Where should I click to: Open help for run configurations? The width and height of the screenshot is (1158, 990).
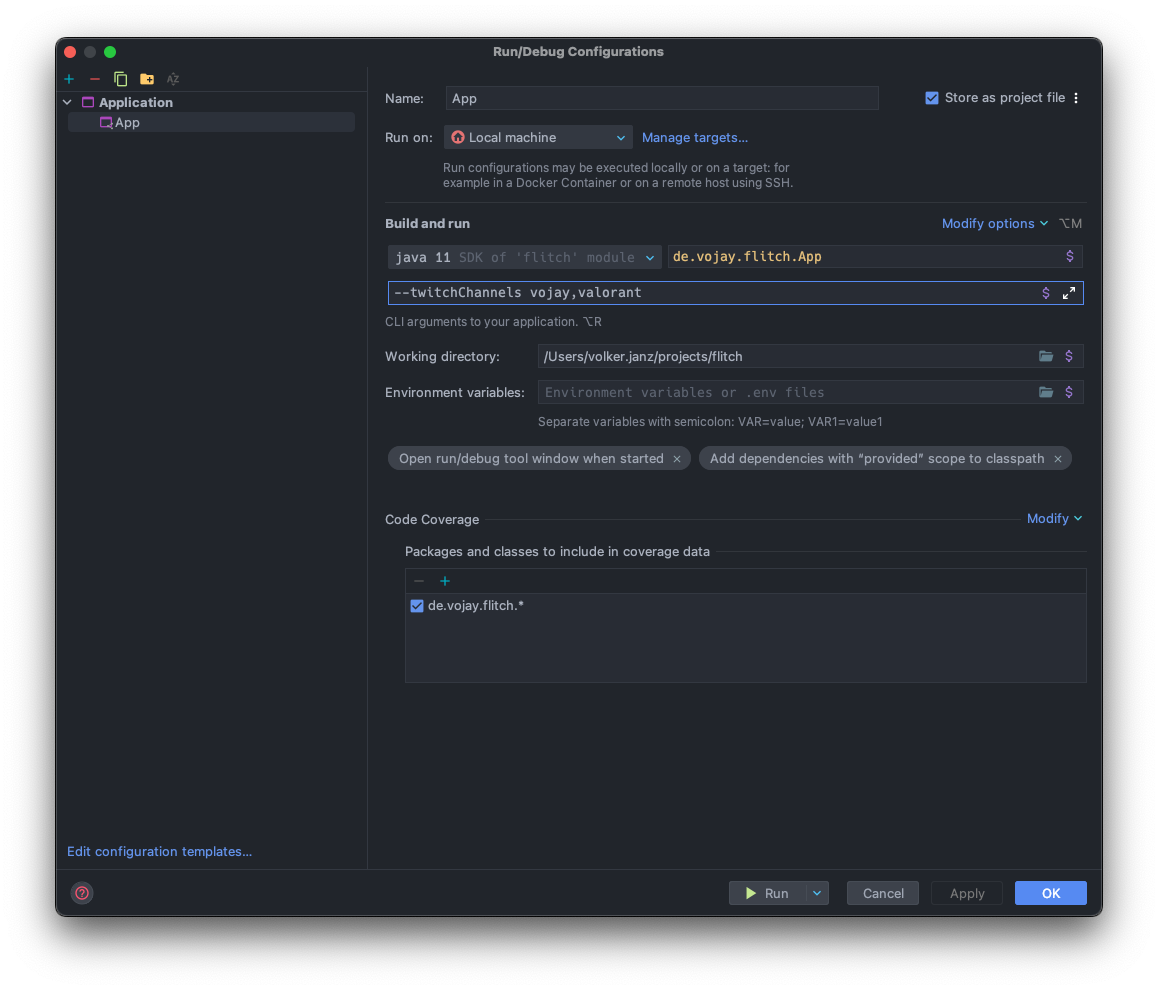click(x=81, y=893)
